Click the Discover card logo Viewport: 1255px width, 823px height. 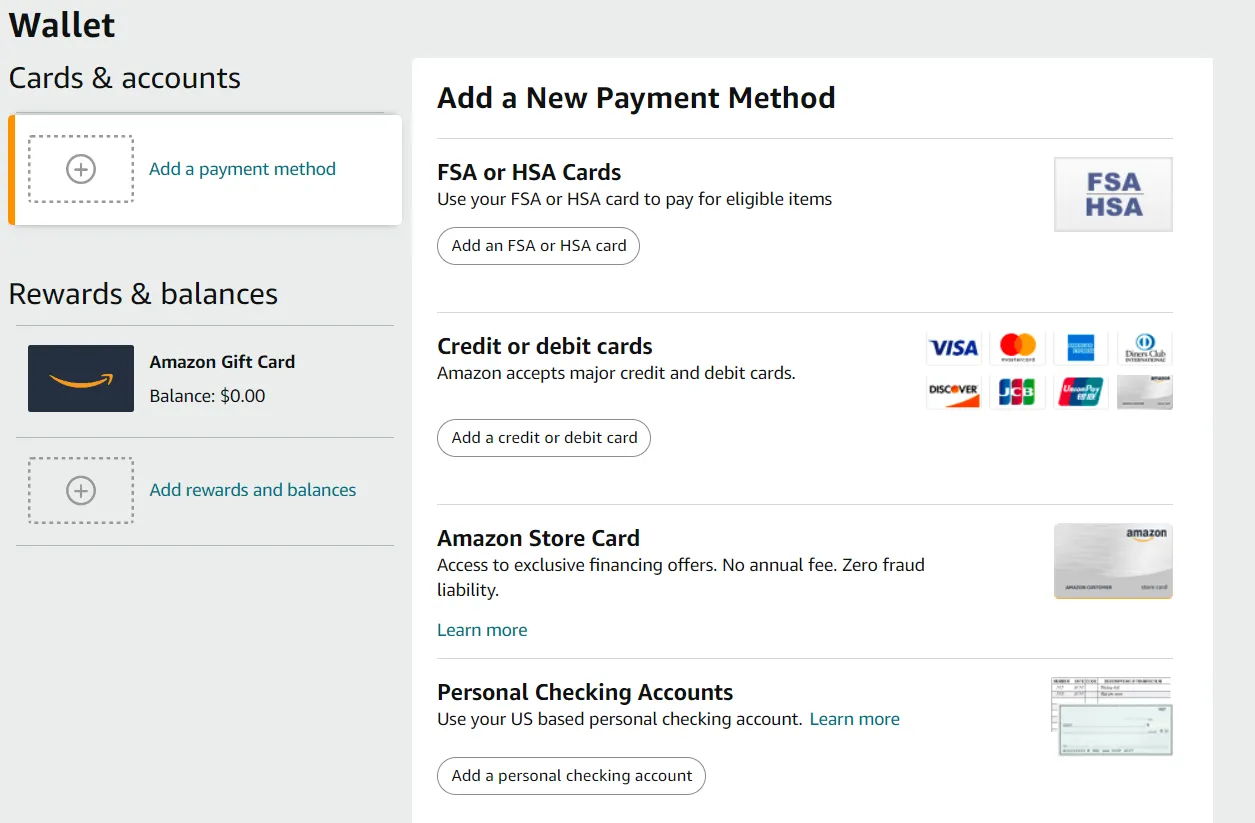pyautogui.click(x=954, y=392)
